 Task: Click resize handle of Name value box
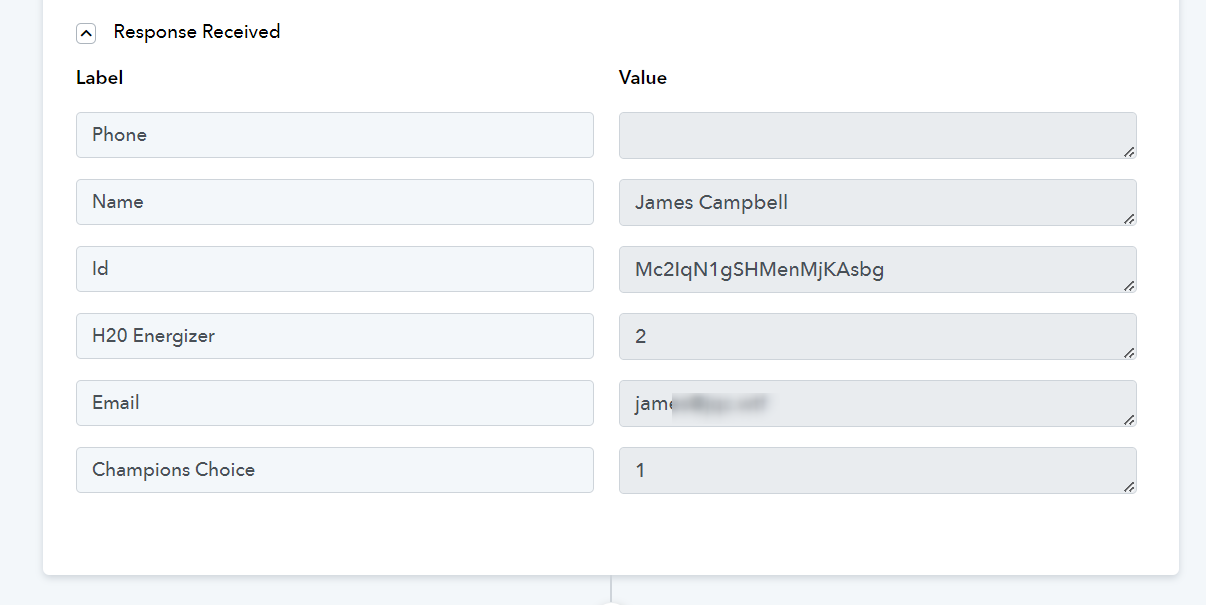(1129, 218)
